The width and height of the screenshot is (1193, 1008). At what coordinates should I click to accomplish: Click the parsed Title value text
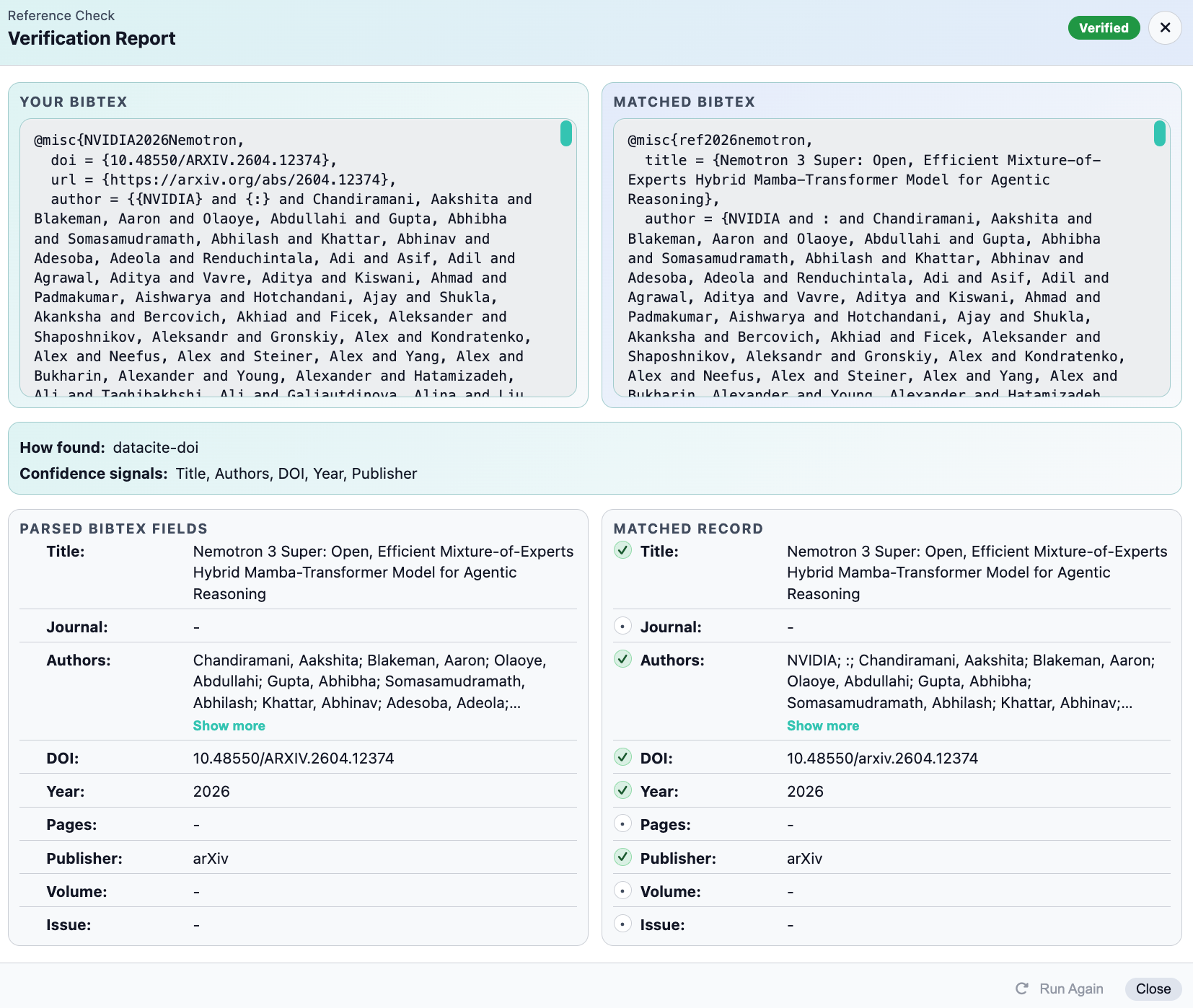coord(383,572)
